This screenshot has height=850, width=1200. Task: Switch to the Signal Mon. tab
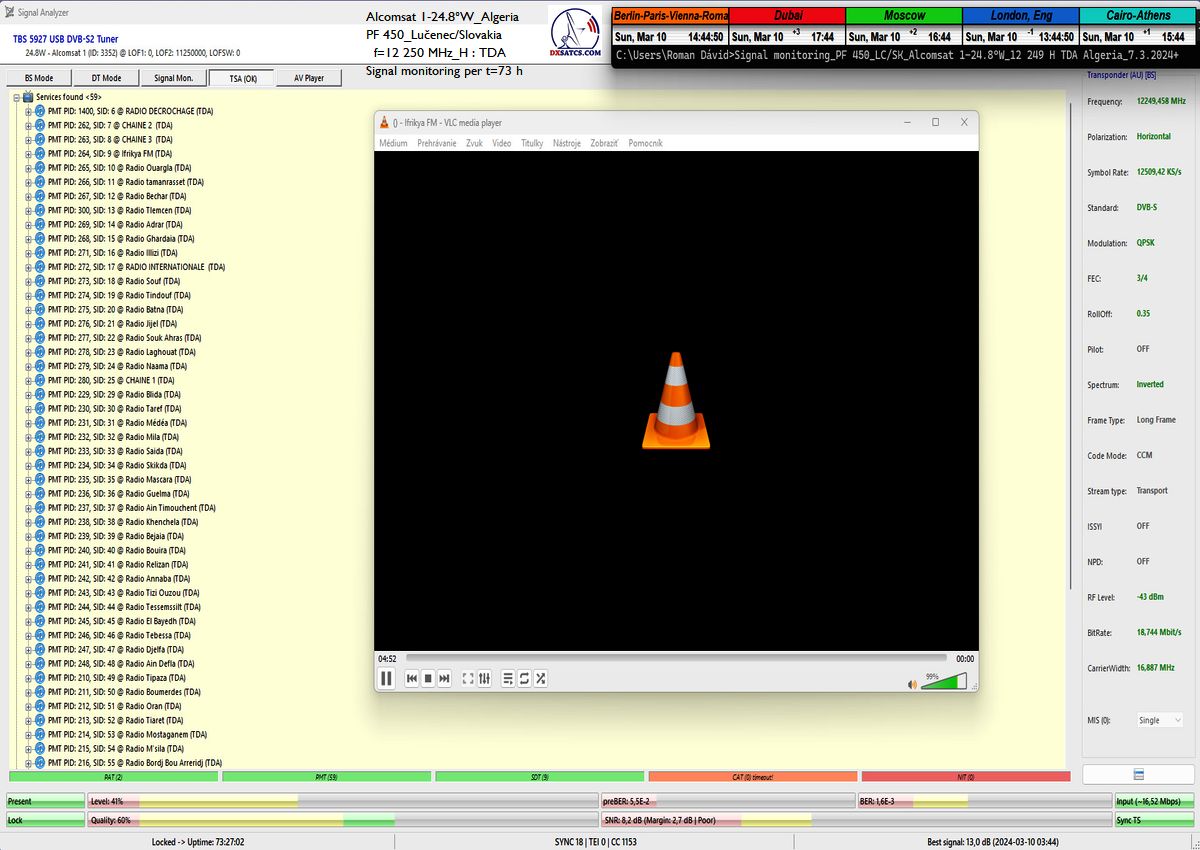(173, 78)
